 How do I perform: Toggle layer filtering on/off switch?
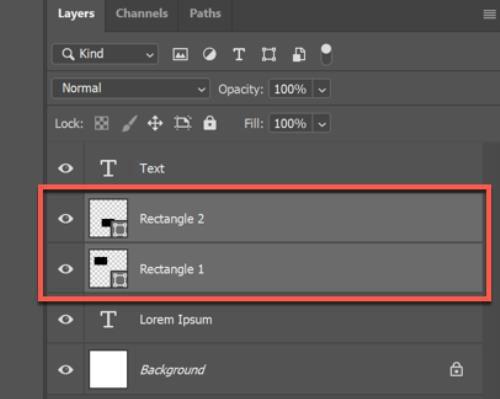tap(326, 54)
